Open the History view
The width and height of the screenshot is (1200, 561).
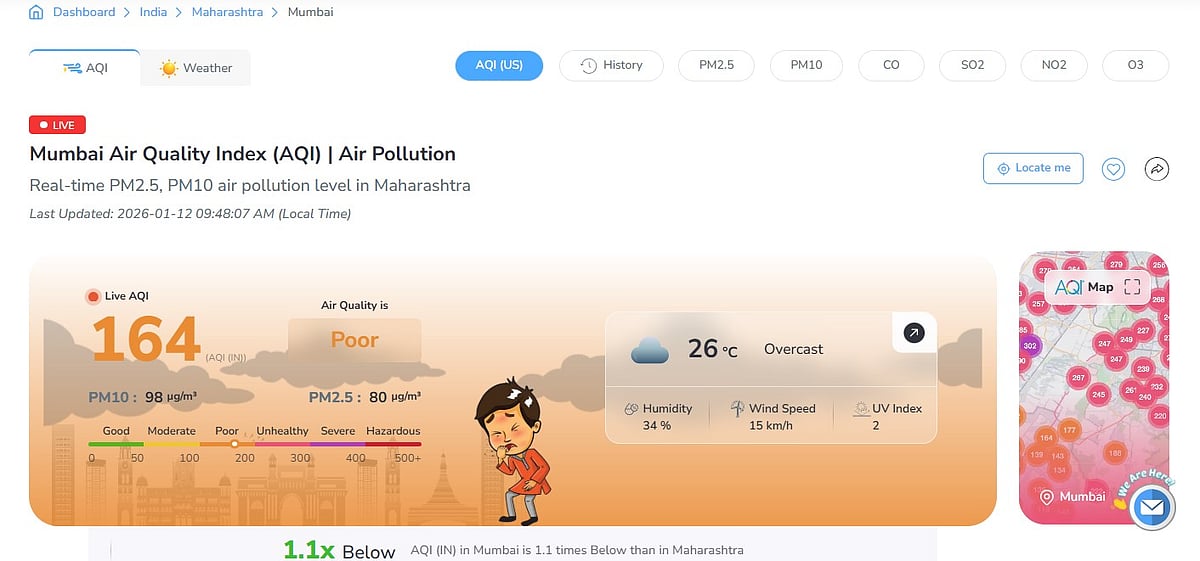(611, 65)
